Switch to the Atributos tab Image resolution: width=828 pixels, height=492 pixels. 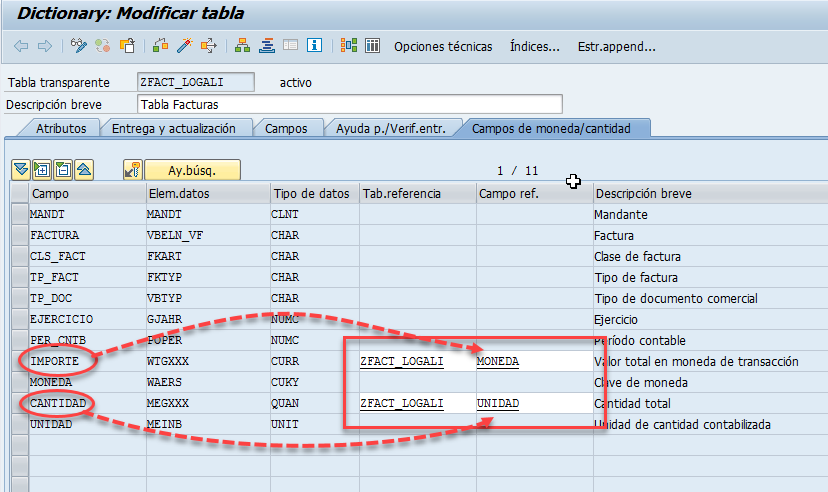[x=61, y=128]
